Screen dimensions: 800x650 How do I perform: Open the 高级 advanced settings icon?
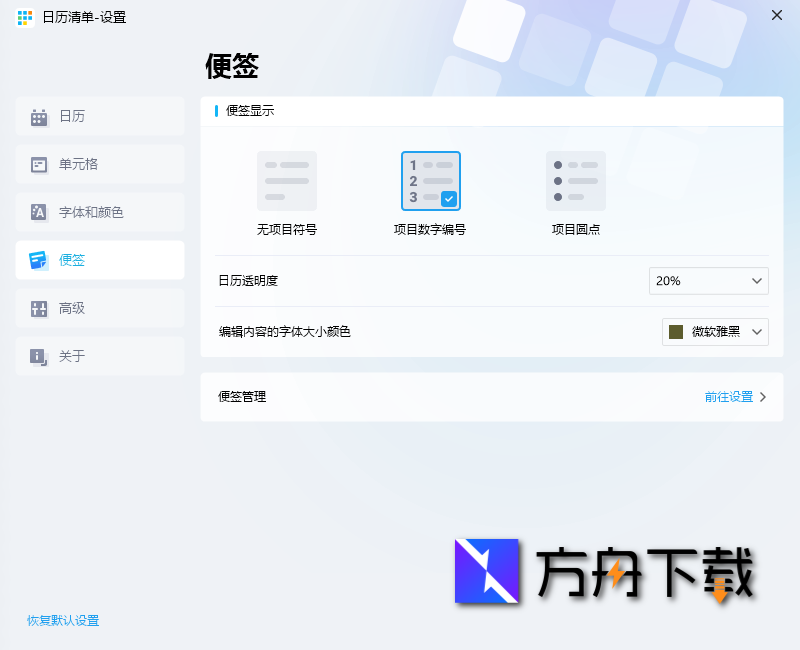[38, 308]
